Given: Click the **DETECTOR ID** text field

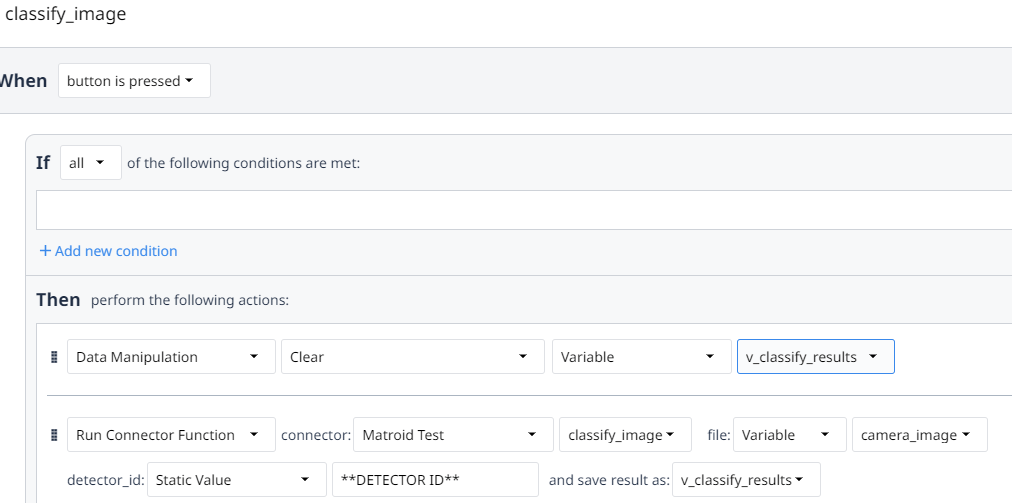Looking at the screenshot, I should coord(435,480).
